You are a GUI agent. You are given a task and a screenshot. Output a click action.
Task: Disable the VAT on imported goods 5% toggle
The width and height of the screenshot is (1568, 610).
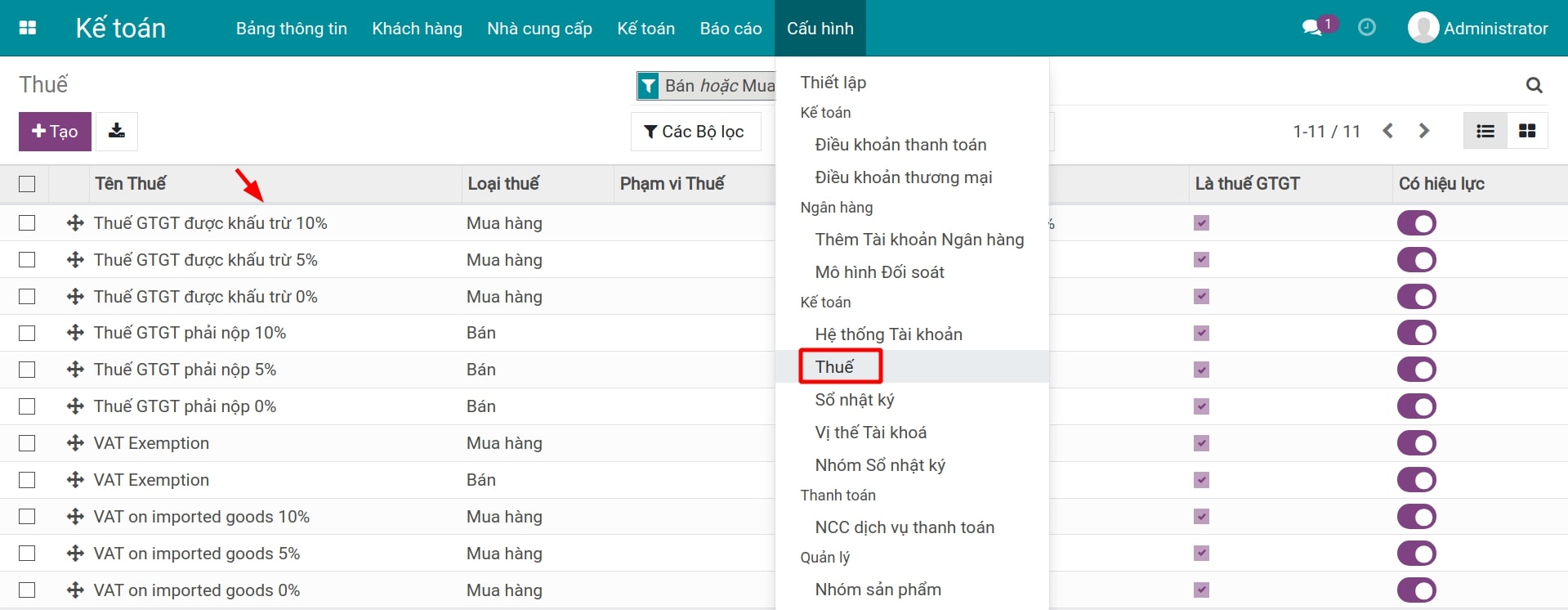1416,554
